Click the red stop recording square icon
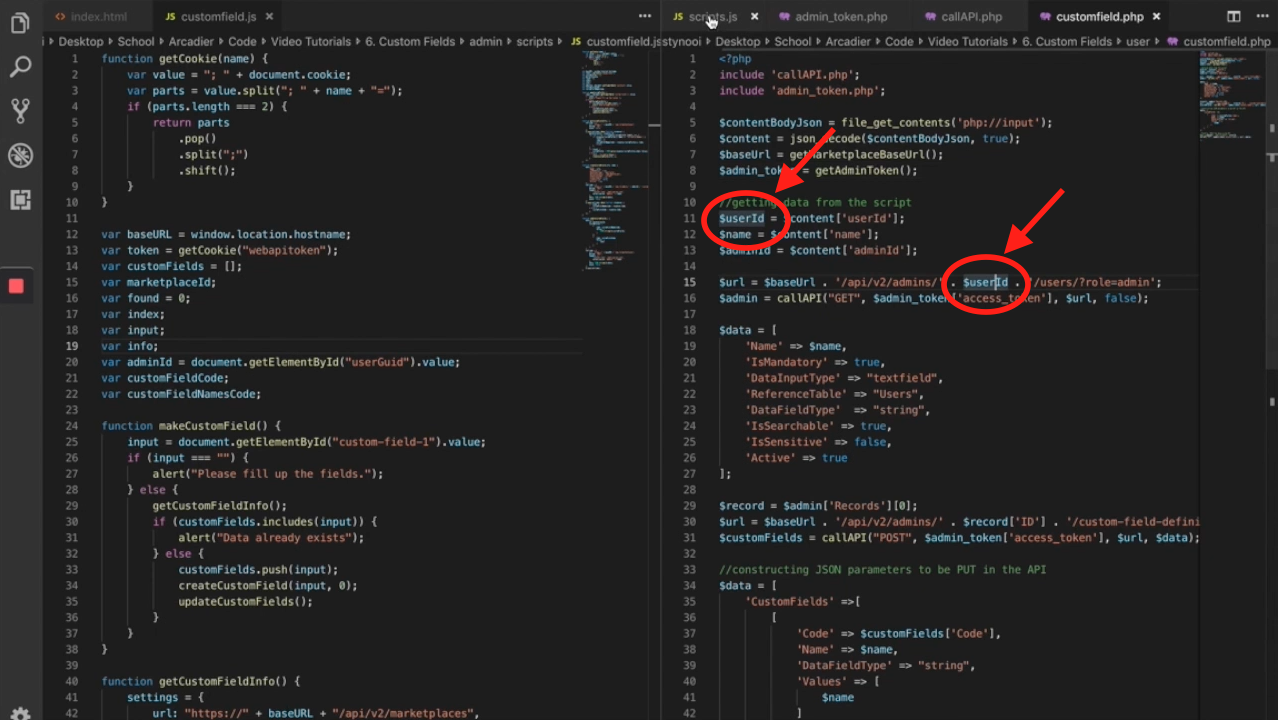The height and width of the screenshot is (720, 1278). pos(16,286)
